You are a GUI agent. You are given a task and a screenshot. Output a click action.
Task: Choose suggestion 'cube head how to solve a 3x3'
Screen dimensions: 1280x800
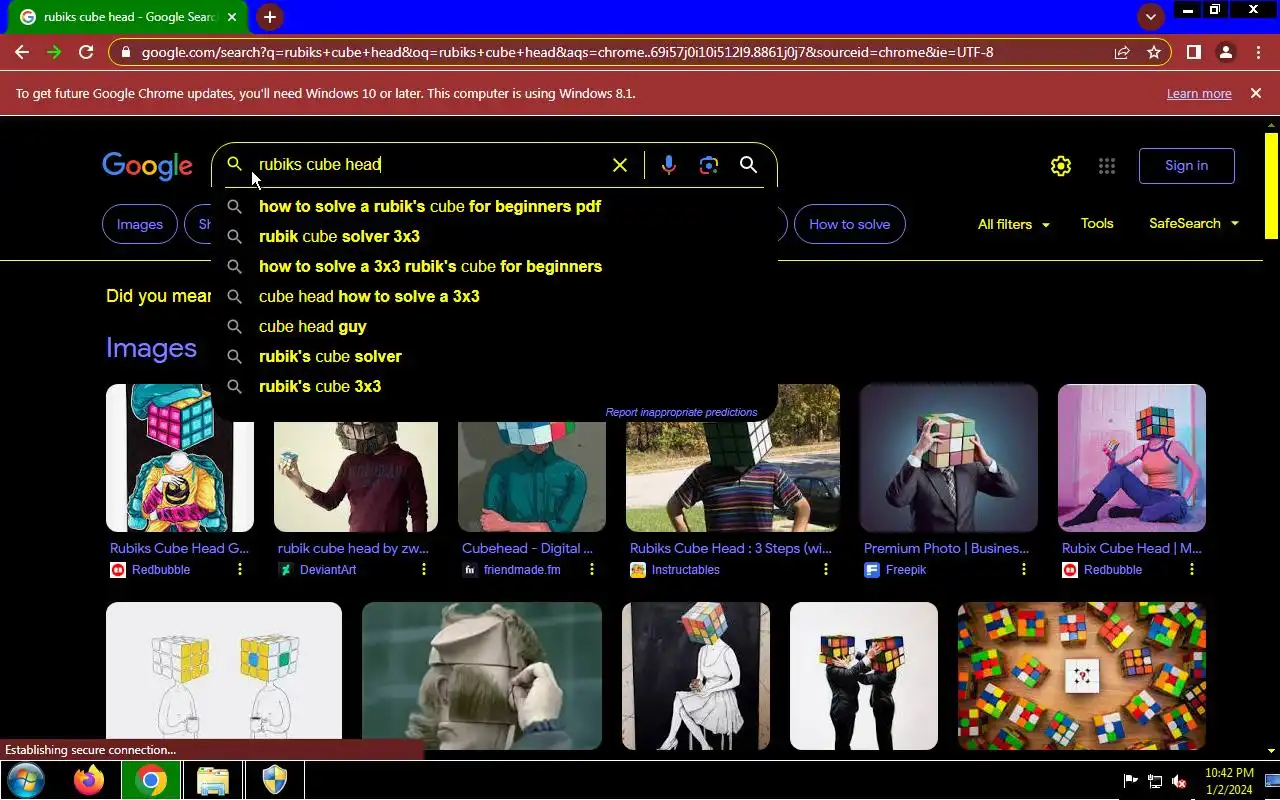[x=494, y=296]
